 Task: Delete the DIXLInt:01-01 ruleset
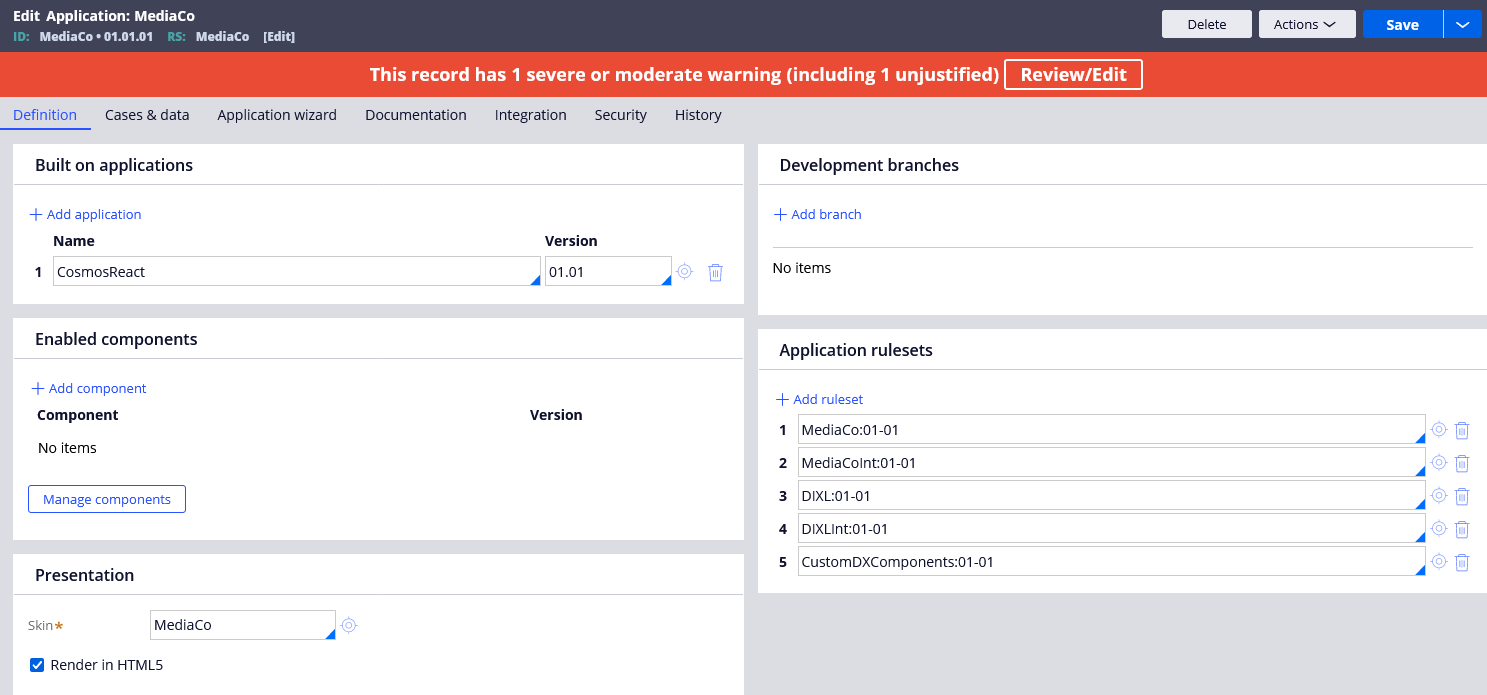(1462, 529)
